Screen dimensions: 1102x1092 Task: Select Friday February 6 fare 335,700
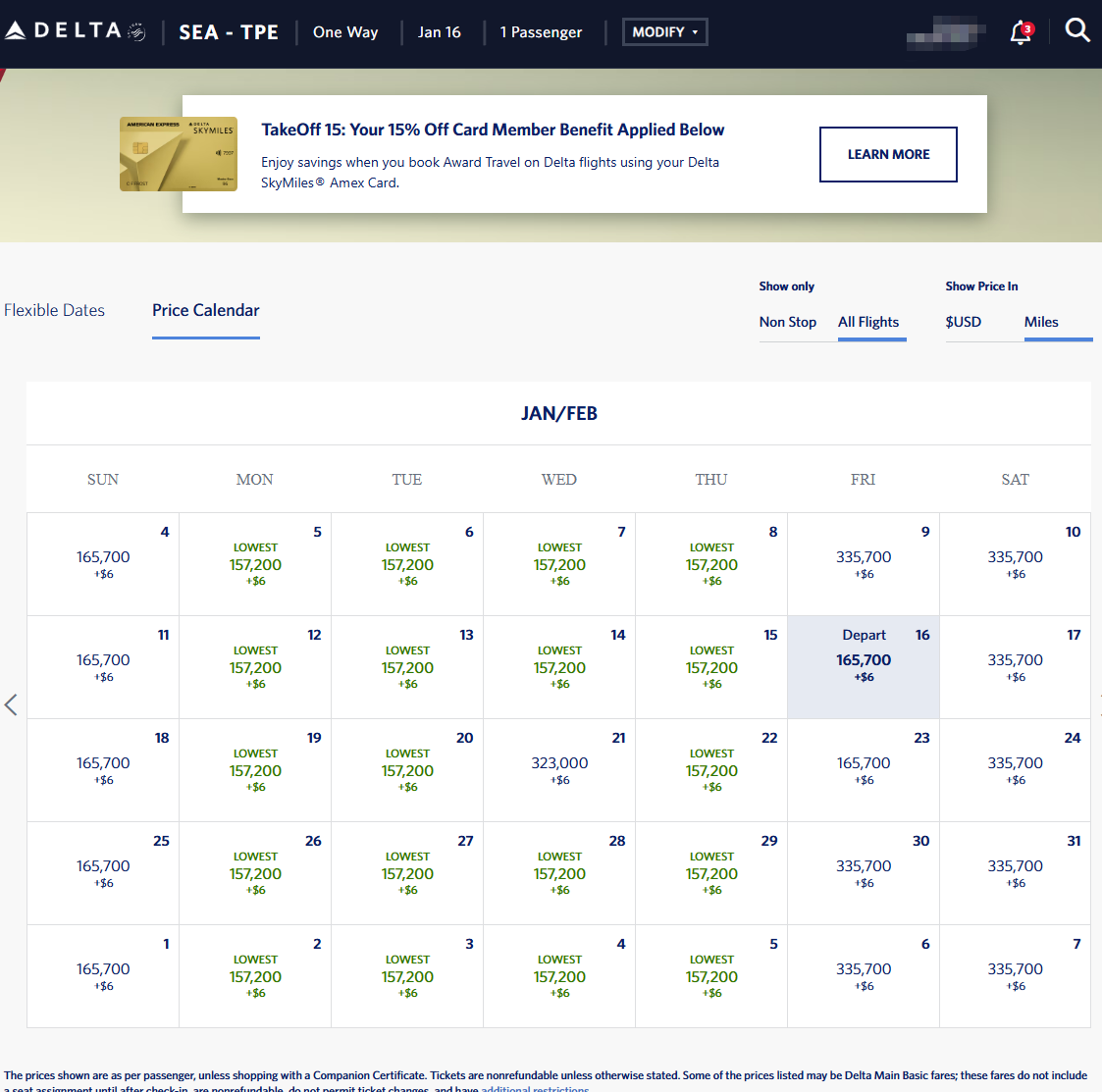pyautogui.click(x=864, y=977)
